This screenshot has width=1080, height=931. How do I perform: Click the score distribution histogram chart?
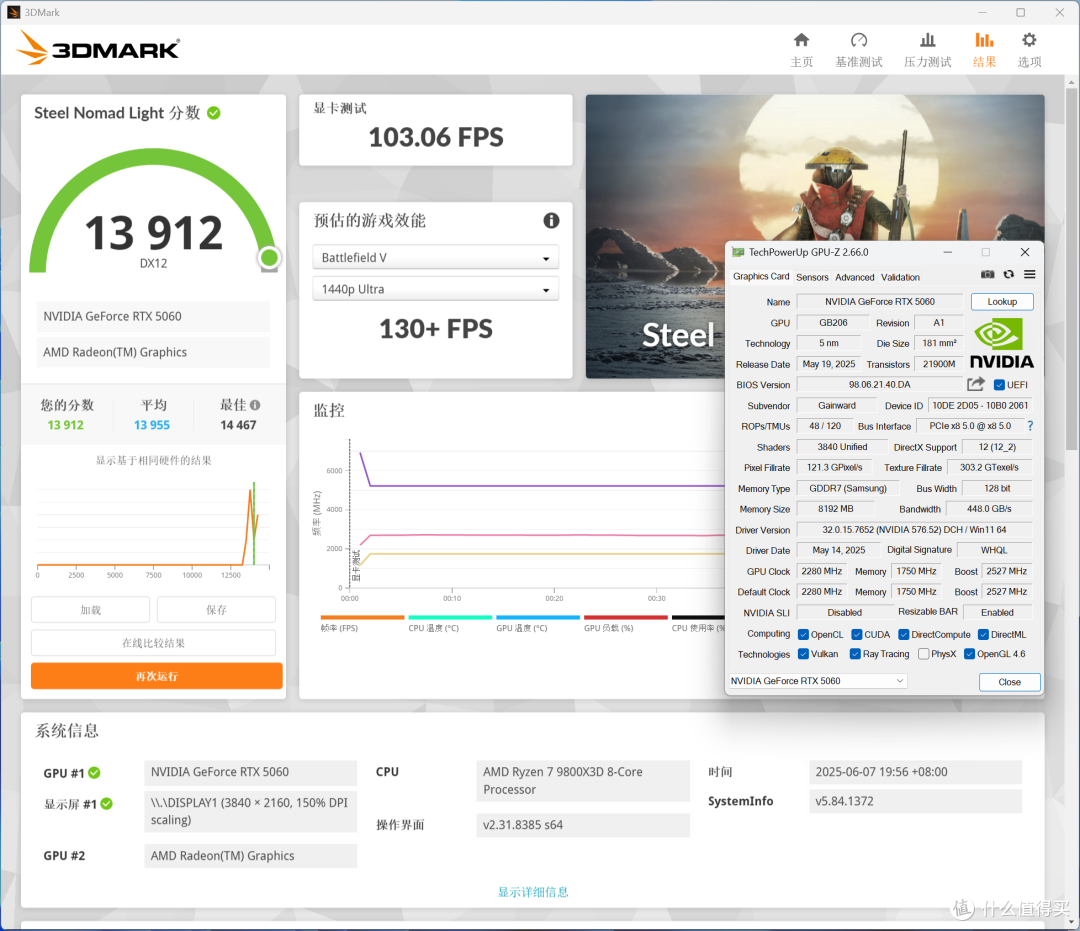(153, 527)
